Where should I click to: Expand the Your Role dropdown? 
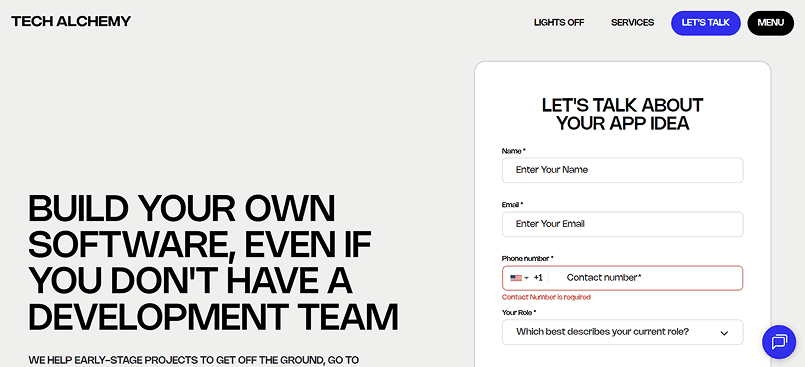(622, 332)
